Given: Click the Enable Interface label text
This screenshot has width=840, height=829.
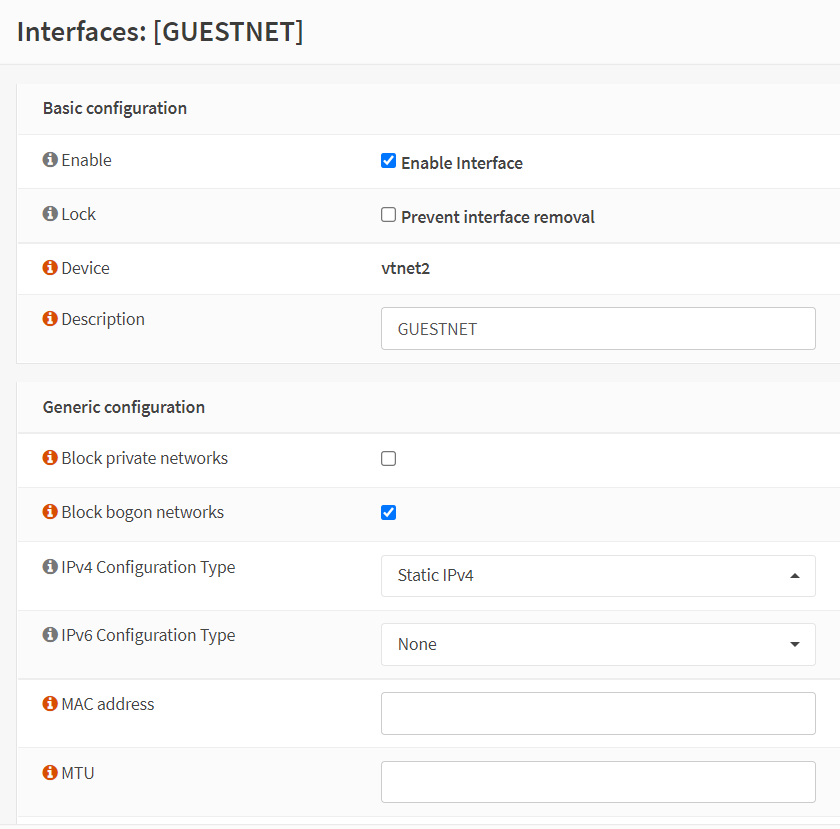Looking at the screenshot, I should pos(461,163).
